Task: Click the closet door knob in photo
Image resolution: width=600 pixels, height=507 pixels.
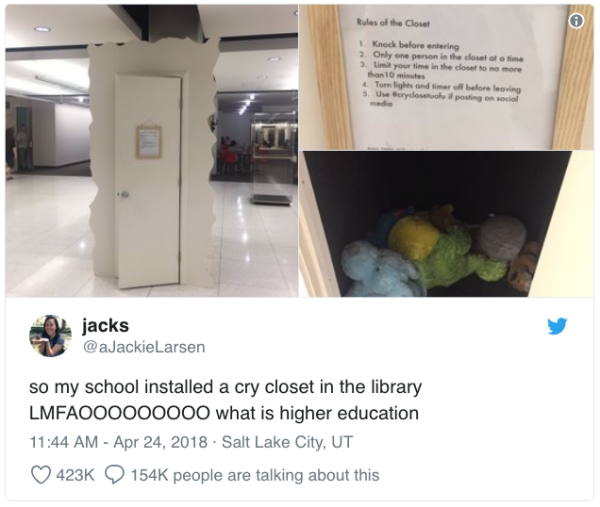Action: pyautogui.click(x=124, y=194)
